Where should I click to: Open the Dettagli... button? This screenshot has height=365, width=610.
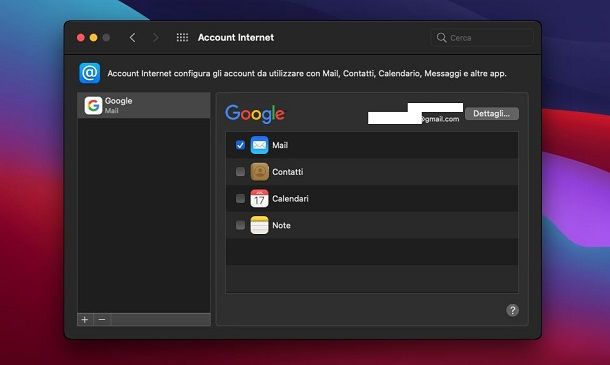[492, 114]
